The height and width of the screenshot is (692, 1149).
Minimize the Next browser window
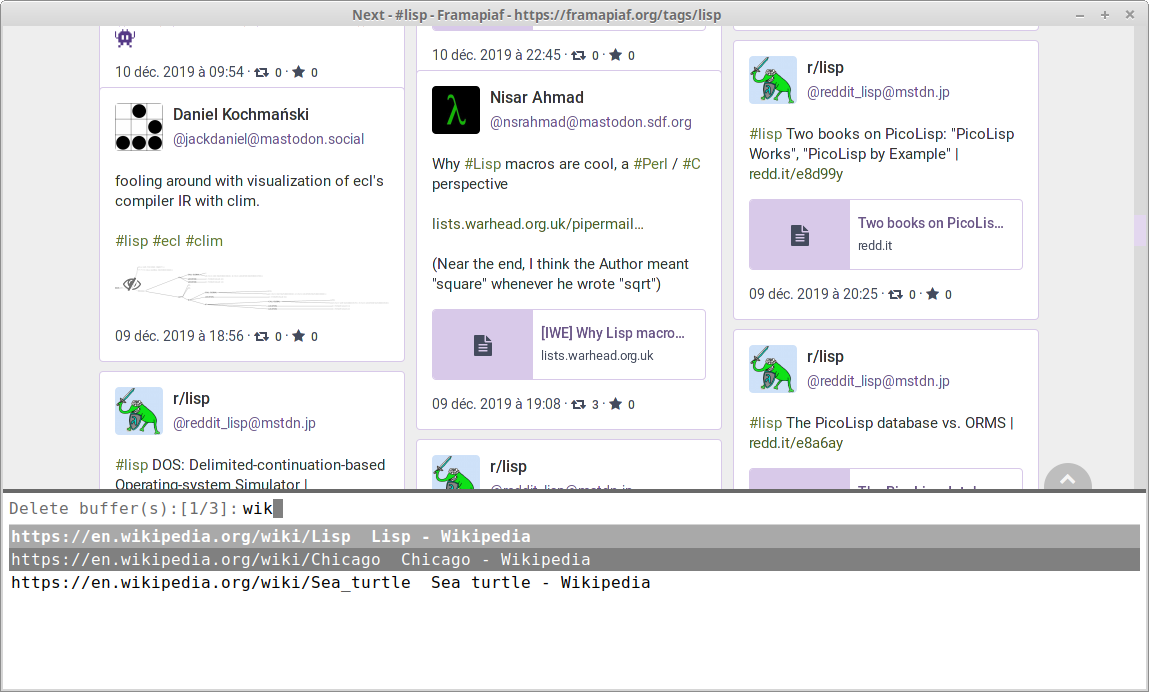1080,15
